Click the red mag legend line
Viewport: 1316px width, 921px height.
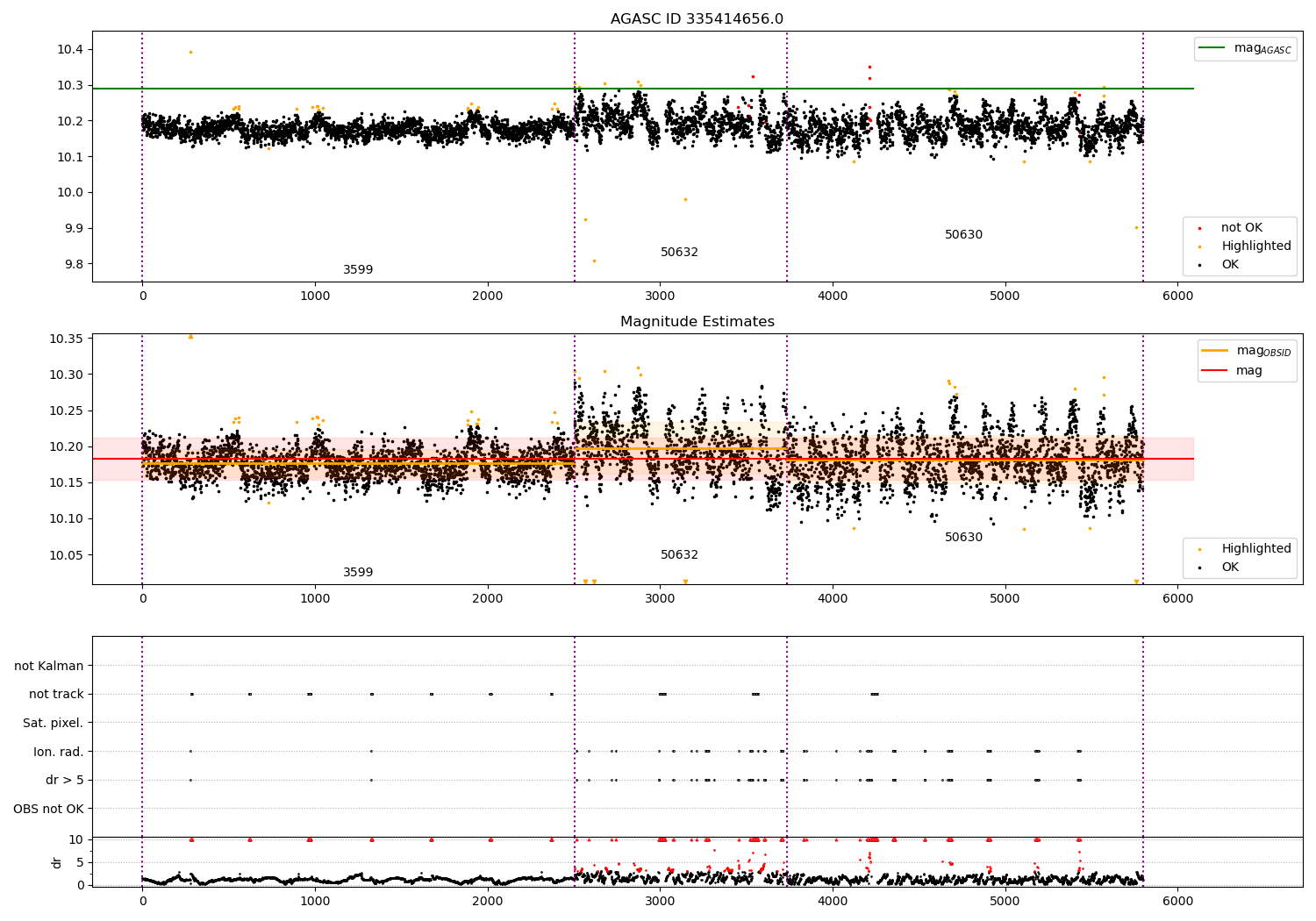[1214, 371]
